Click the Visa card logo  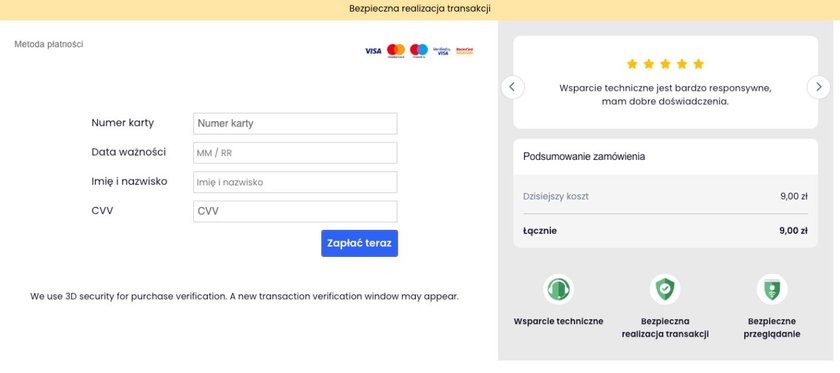[x=373, y=51]
